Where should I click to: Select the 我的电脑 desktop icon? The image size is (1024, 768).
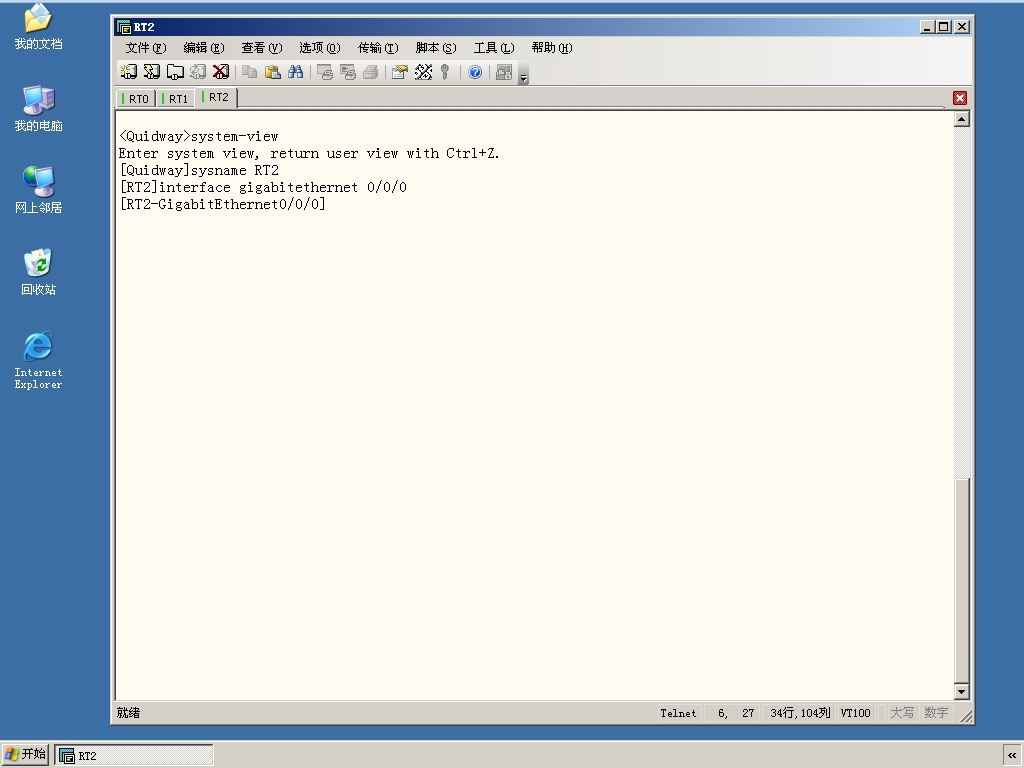pyautogui.click(x=39, y=108)
